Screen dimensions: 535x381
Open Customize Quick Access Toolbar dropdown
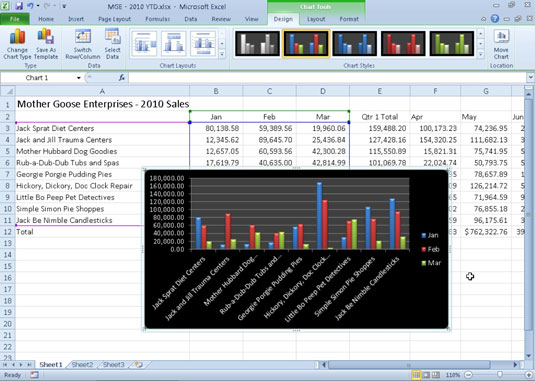coord(64,6)
